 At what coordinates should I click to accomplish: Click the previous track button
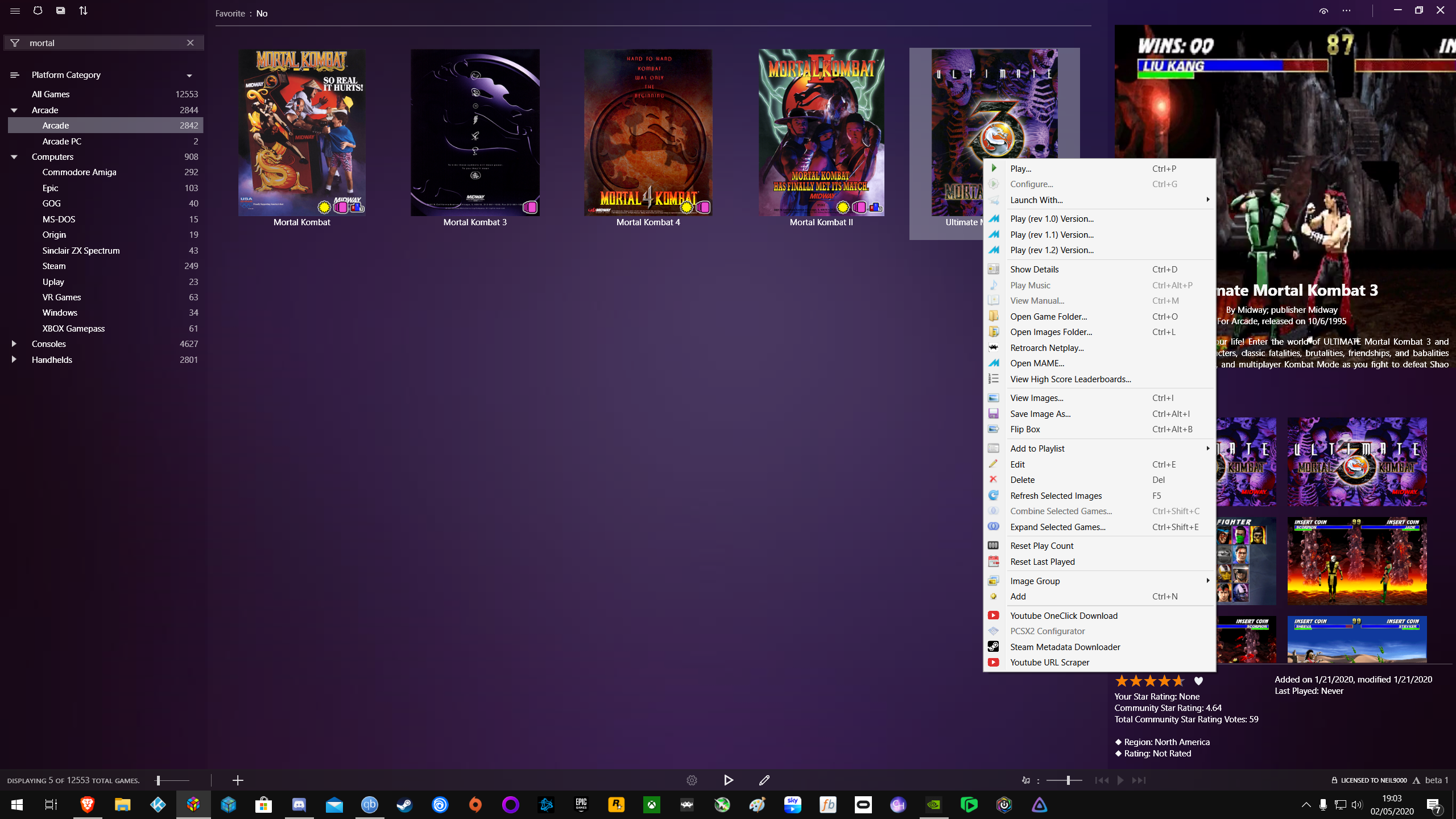pyautogui.click(x=1102, y=780)
